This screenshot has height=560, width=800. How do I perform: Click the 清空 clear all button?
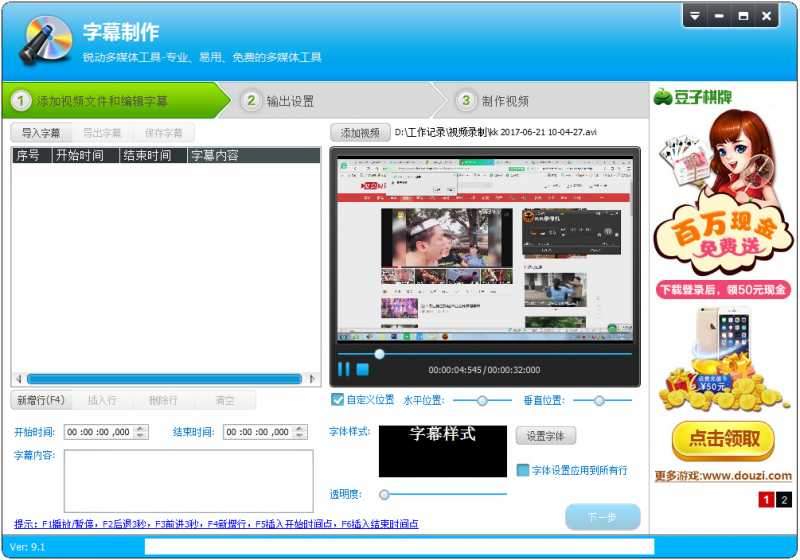click(x=224, y=400)
